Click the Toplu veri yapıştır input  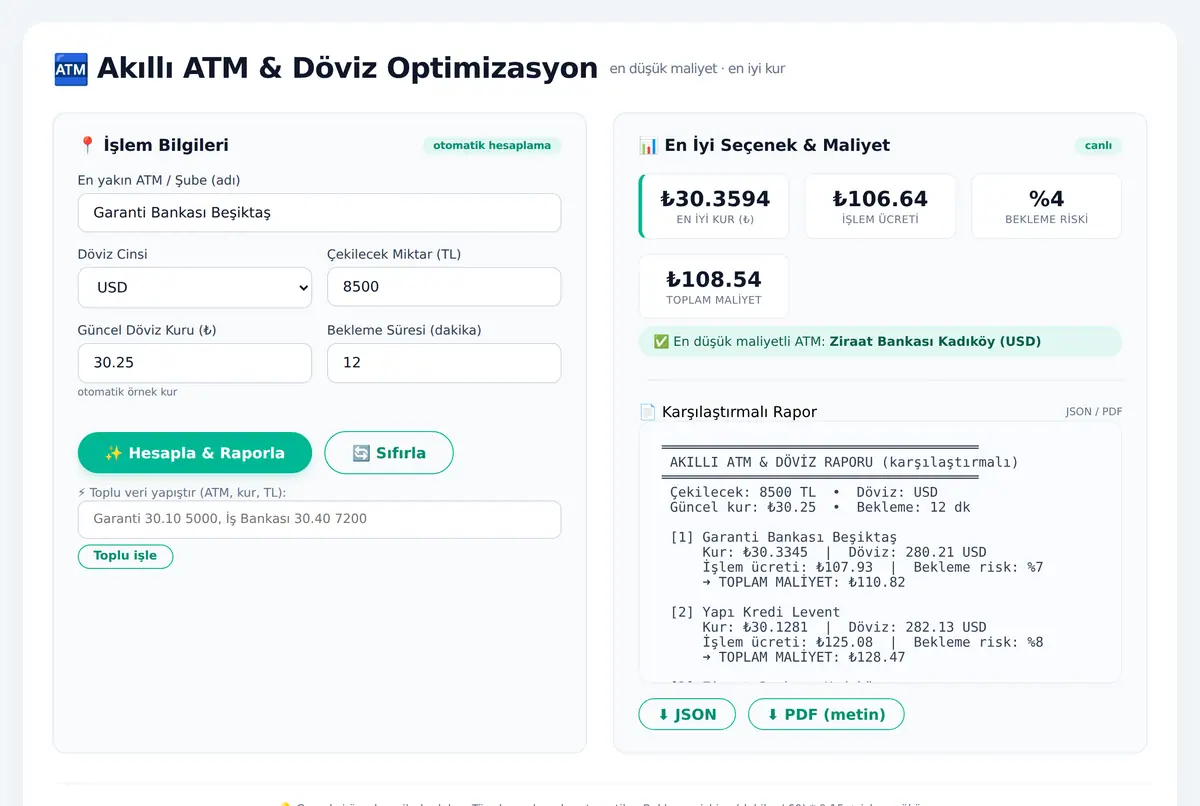319,520
